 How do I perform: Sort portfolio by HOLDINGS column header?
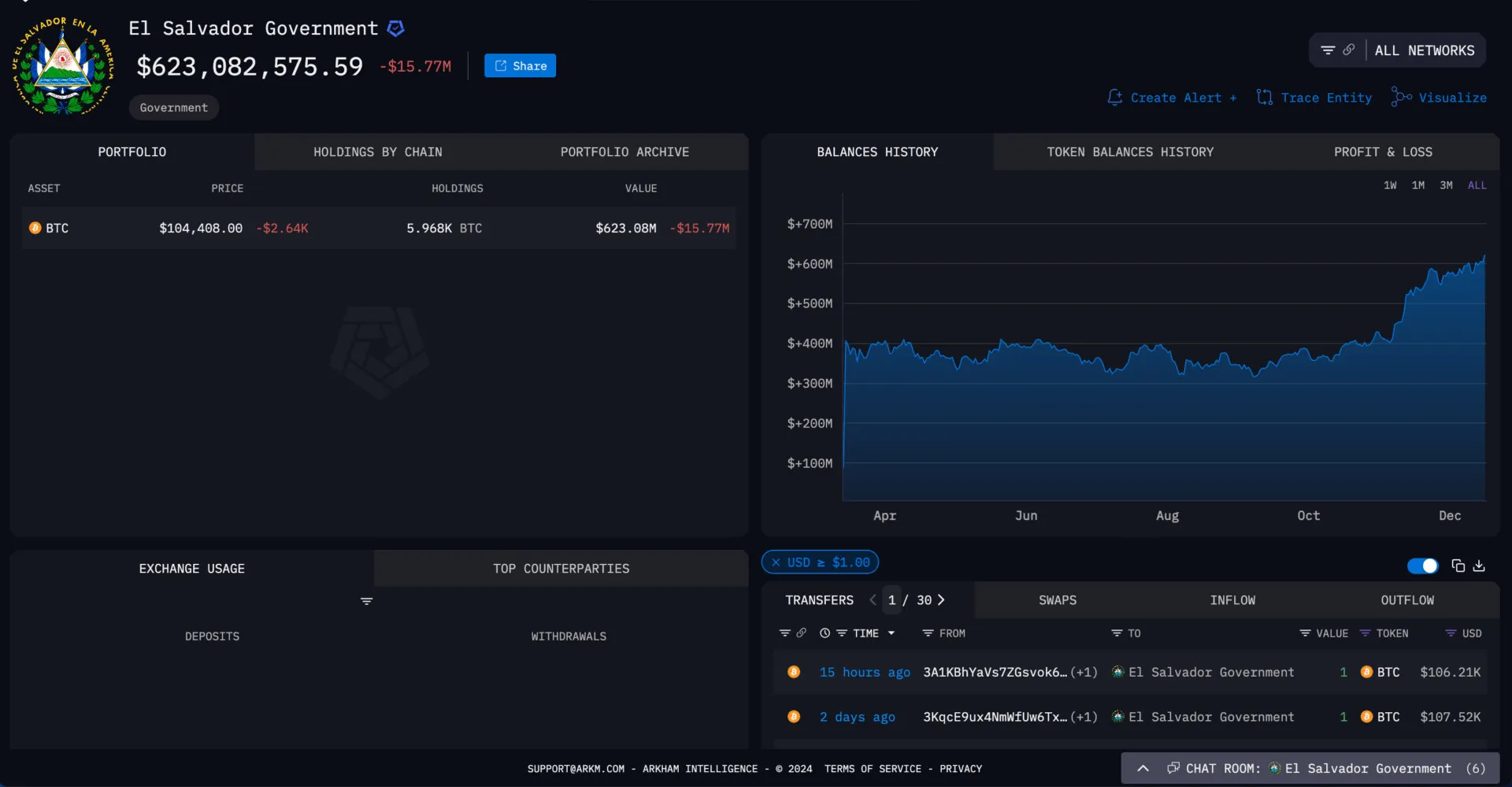tap(458, 188)
